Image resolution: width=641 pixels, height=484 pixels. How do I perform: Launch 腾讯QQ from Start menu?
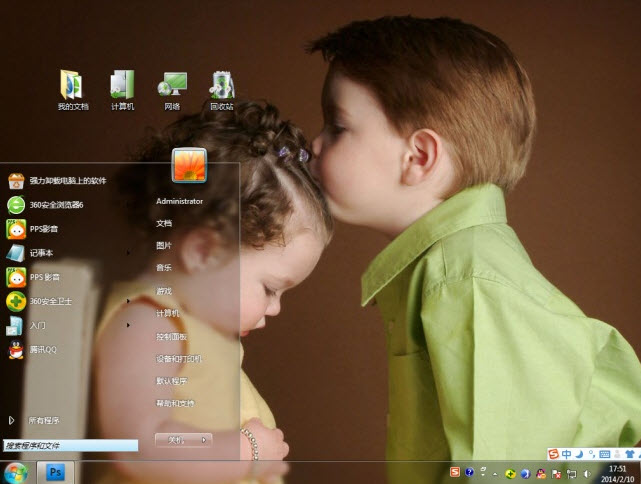click(33, 350)
